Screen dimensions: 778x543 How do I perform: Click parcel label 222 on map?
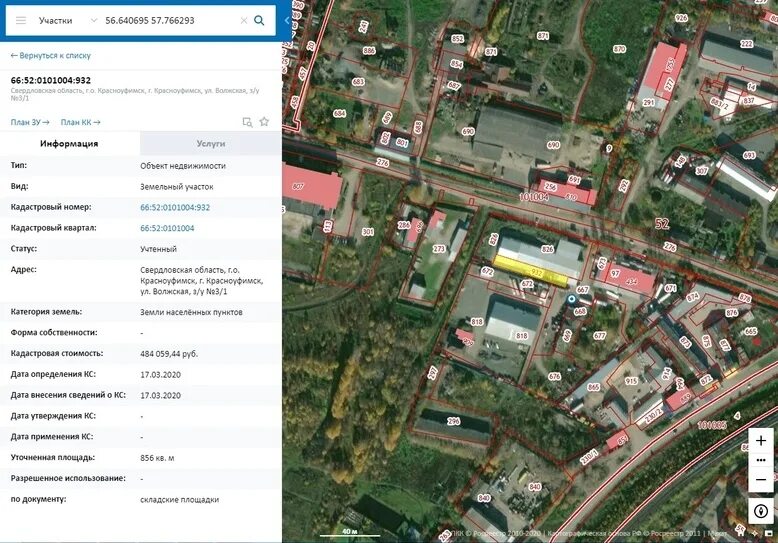tap(747, 44)
